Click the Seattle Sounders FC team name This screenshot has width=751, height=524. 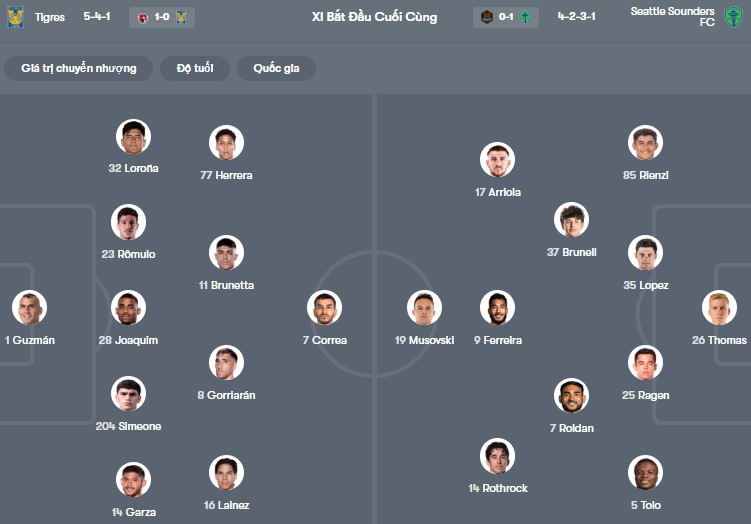pos(672,16)
